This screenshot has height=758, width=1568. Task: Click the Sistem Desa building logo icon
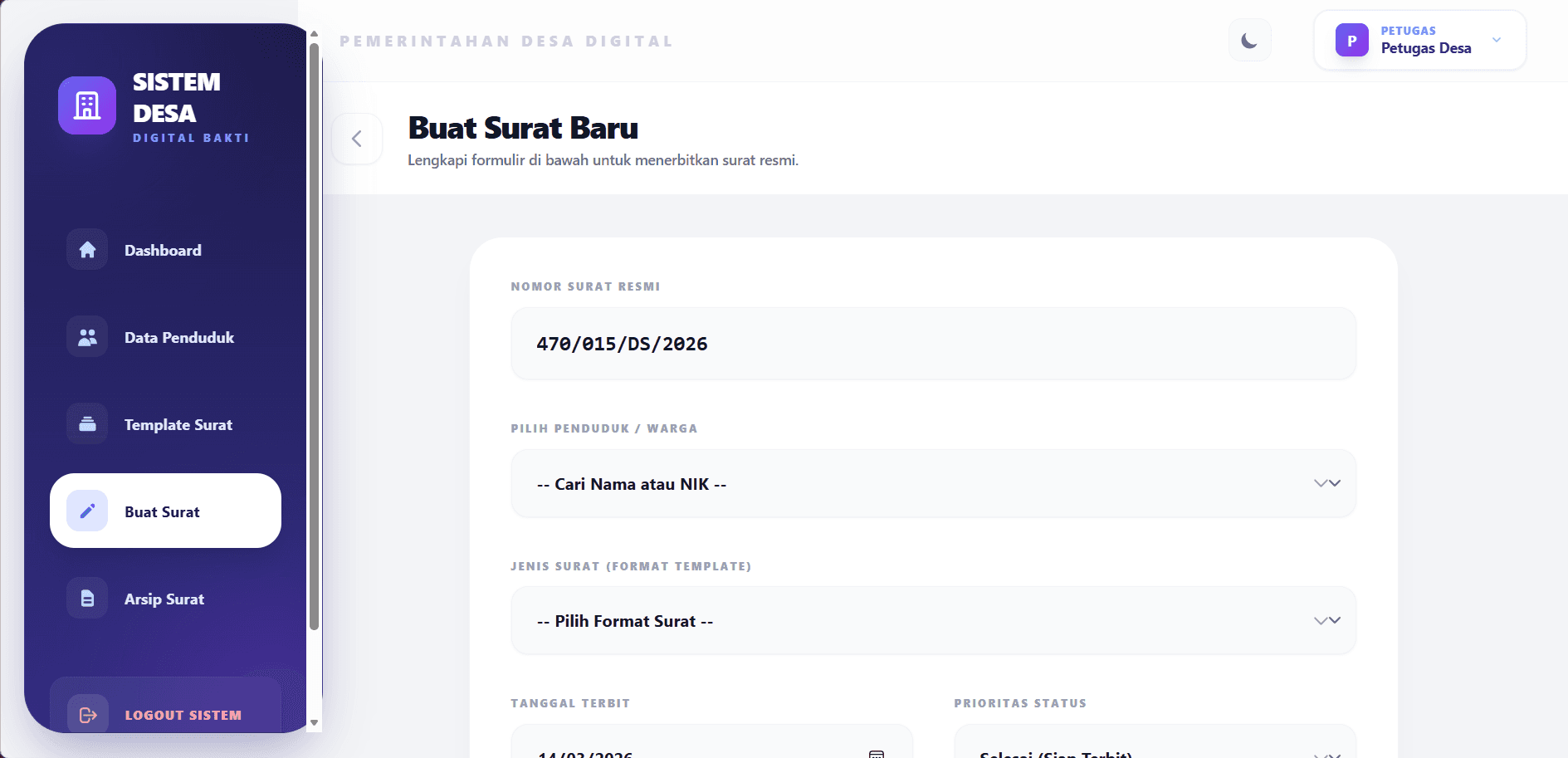[x=87, y=105]
